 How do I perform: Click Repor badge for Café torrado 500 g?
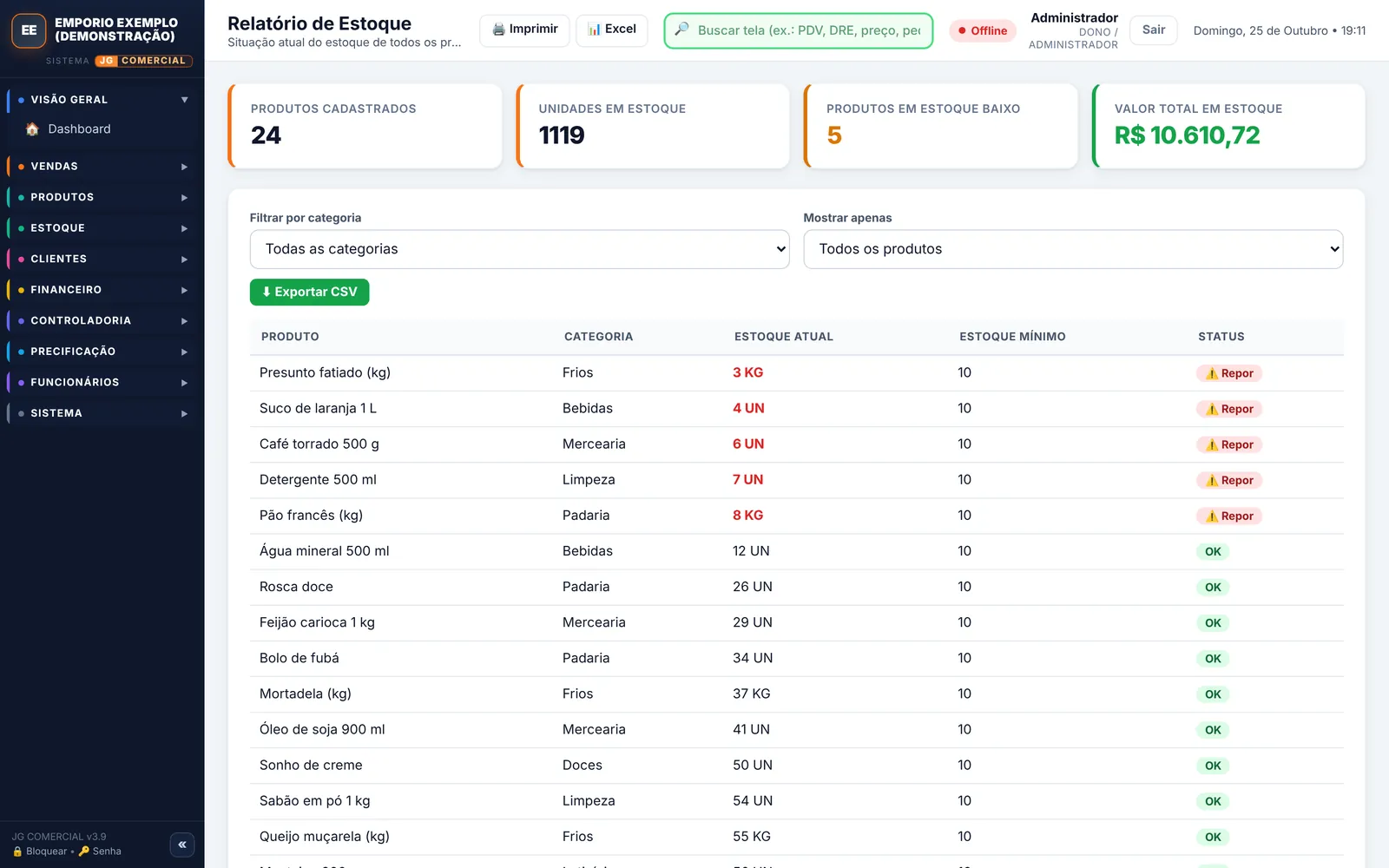1229,444
